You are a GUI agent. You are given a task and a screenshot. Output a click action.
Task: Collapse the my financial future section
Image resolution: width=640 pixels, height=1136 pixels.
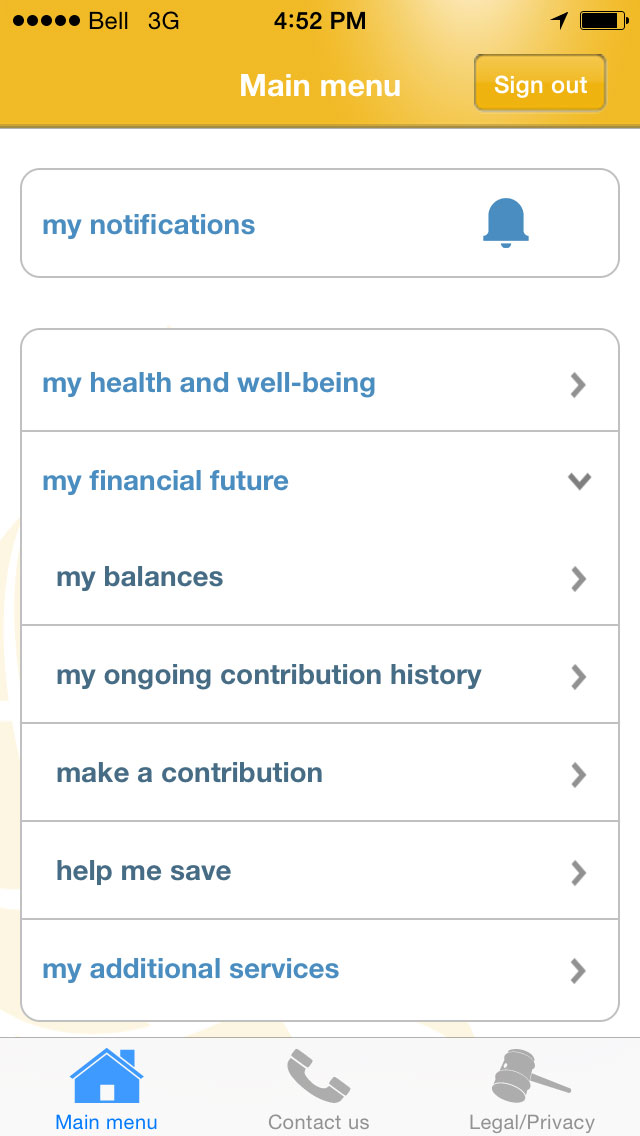(579, 481)
